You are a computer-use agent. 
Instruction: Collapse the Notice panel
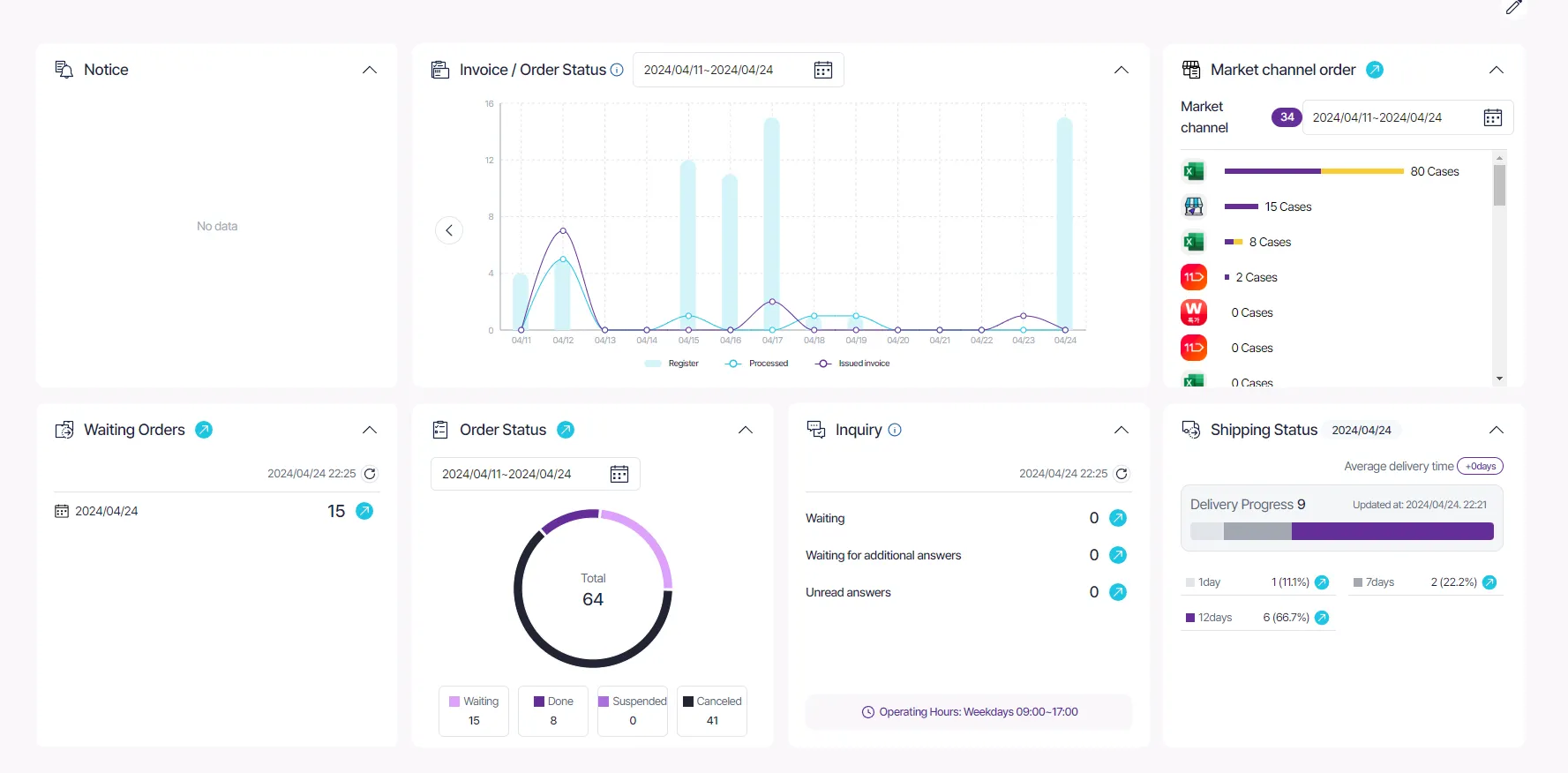pyautogui.click(x=370, y=70)
